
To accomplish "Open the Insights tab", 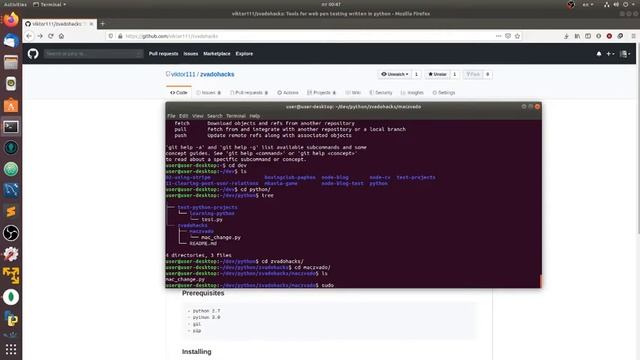I will (412, 93).
